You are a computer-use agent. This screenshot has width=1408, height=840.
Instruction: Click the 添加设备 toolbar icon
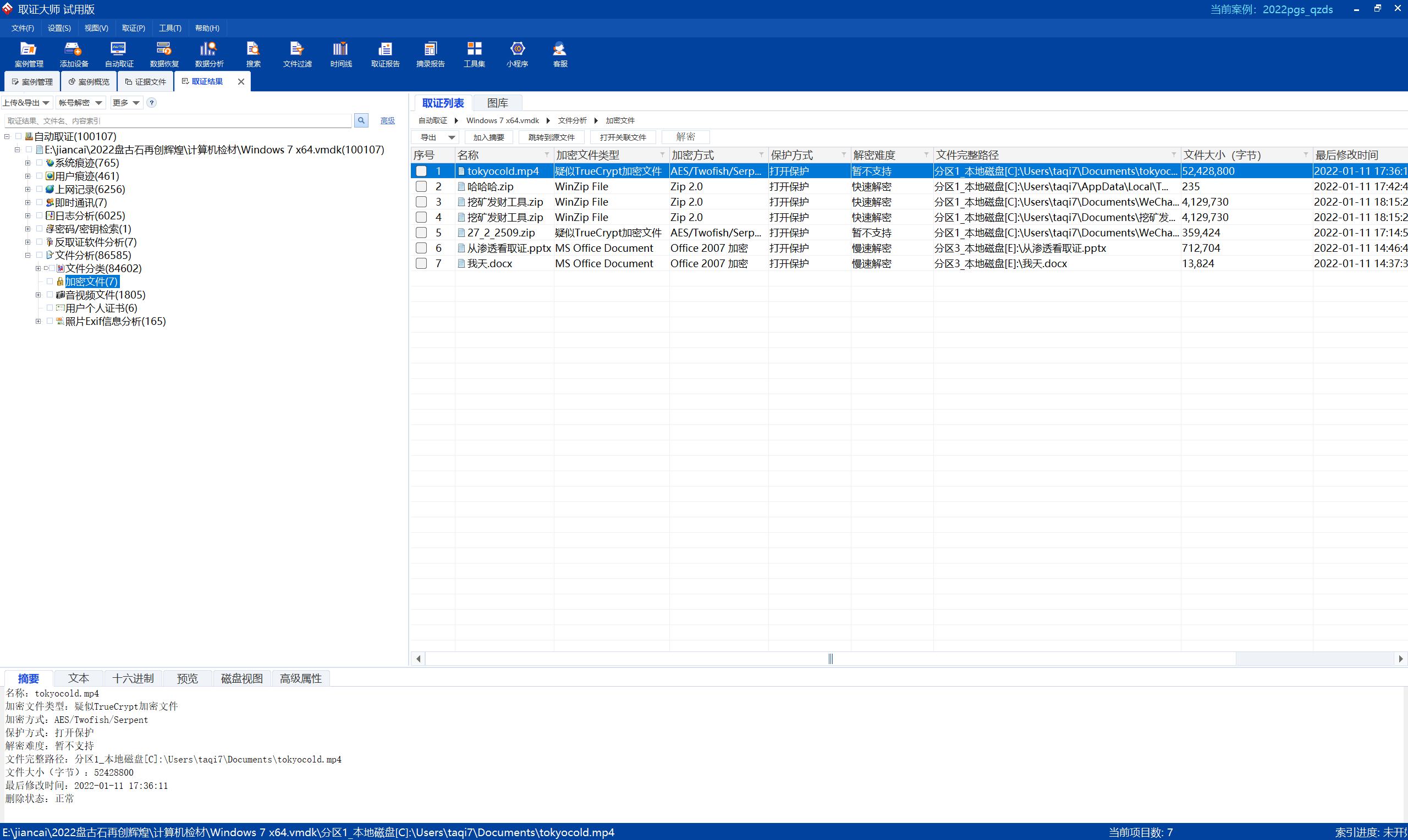point(74,54)
